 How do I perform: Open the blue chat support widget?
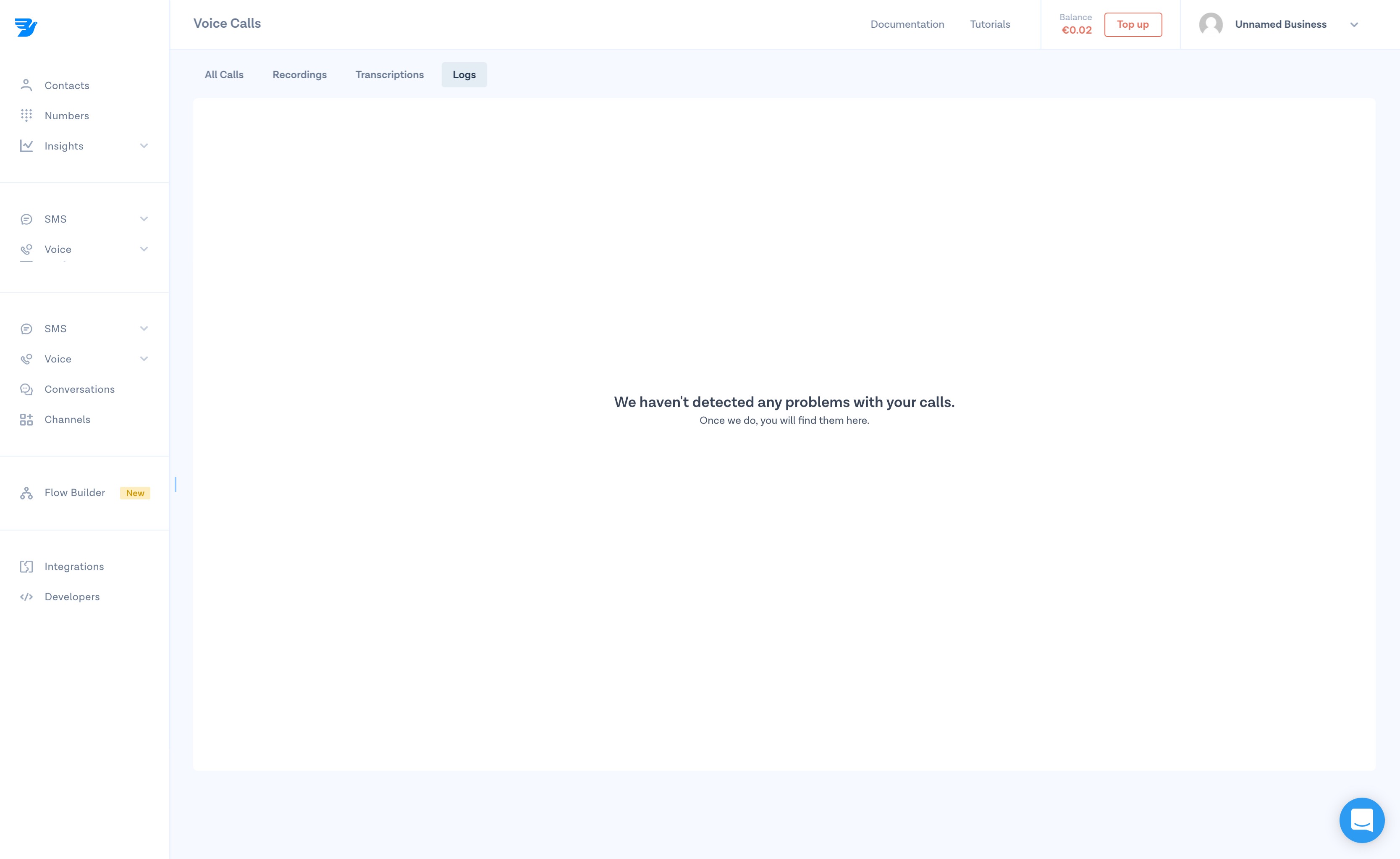click(x=1361, y=820)
